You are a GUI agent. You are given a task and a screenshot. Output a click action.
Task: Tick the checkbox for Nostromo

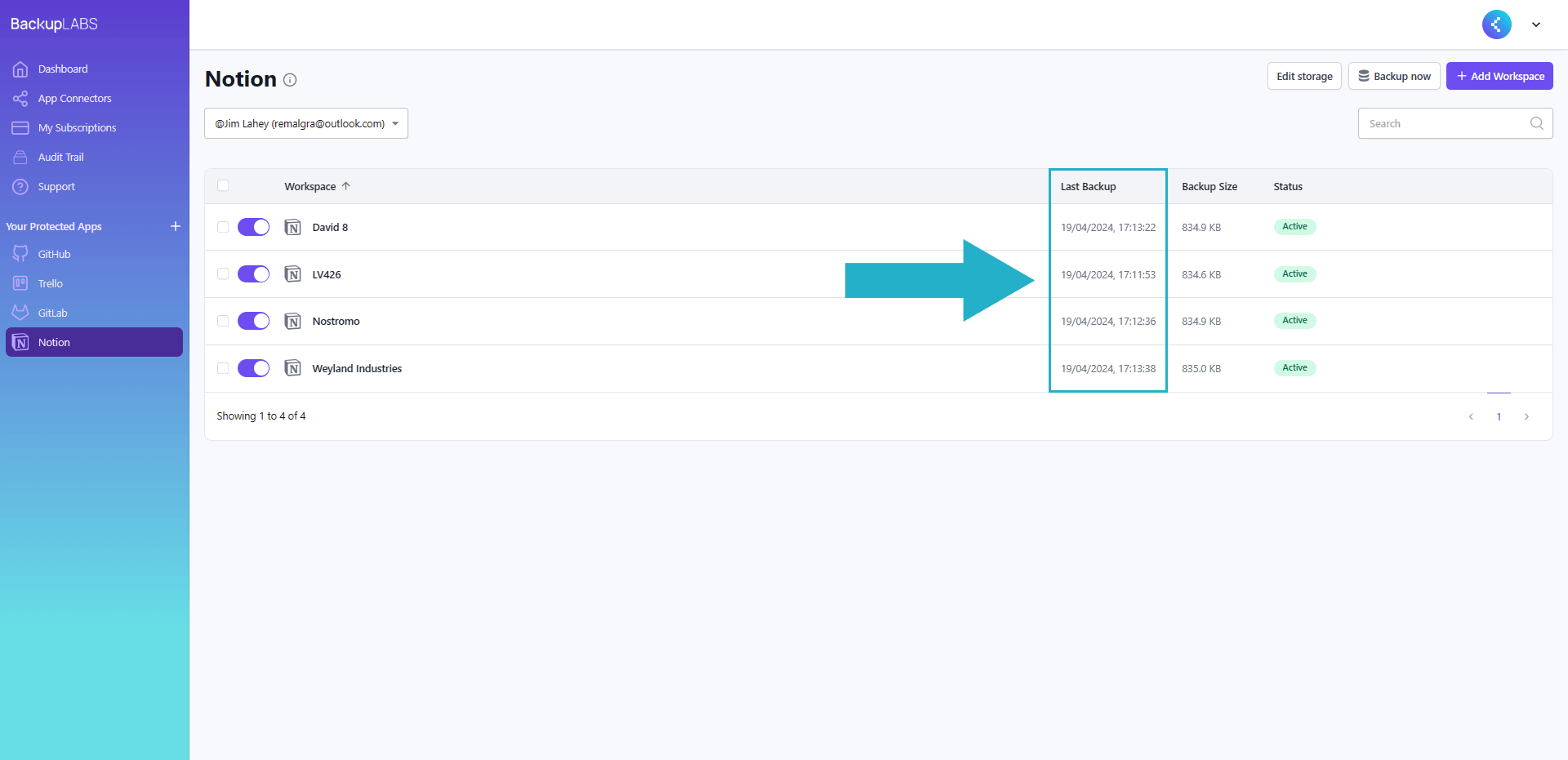(x=223, y=321)
